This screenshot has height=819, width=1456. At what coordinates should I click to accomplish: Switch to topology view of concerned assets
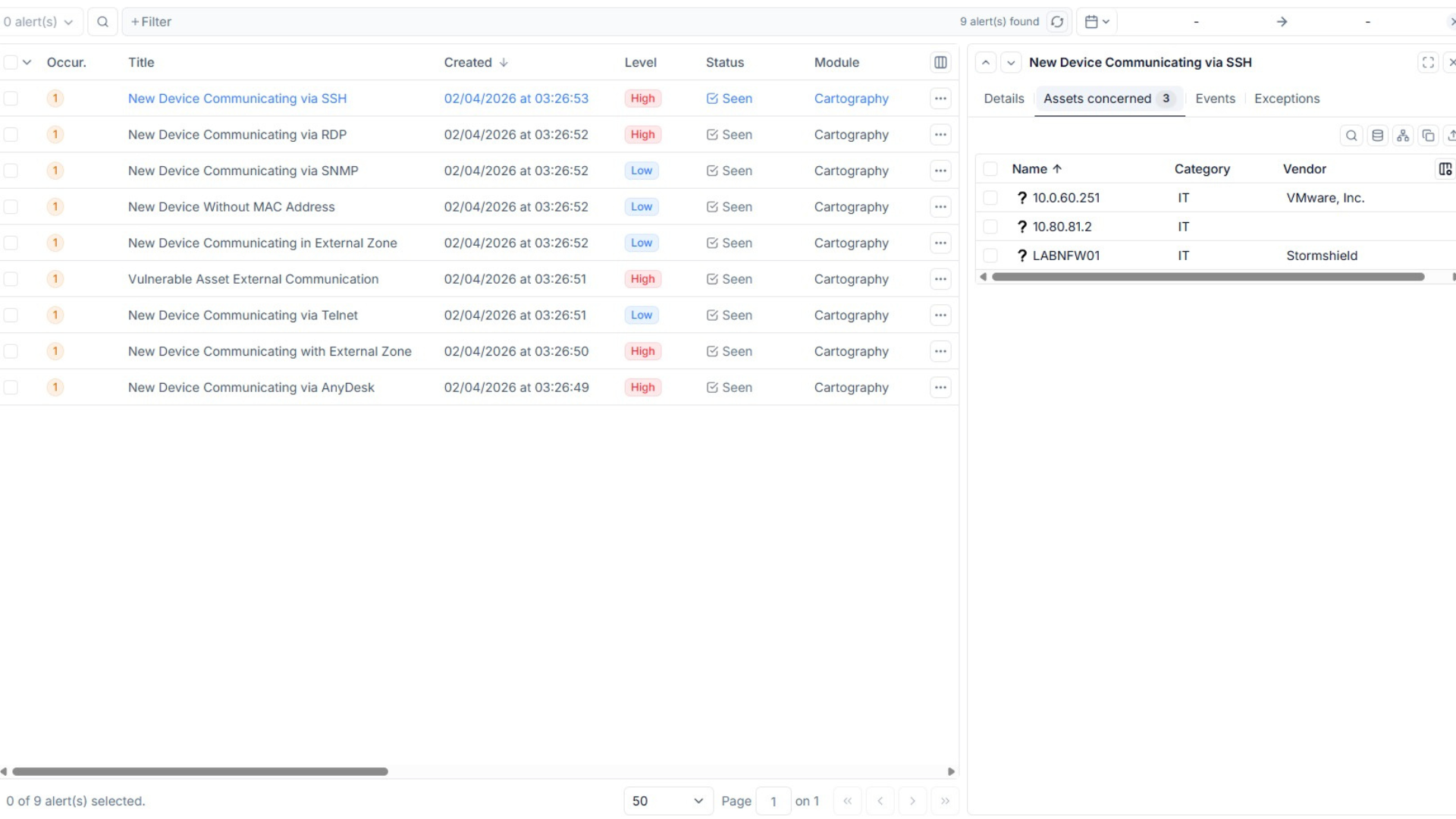[1404, 135]
